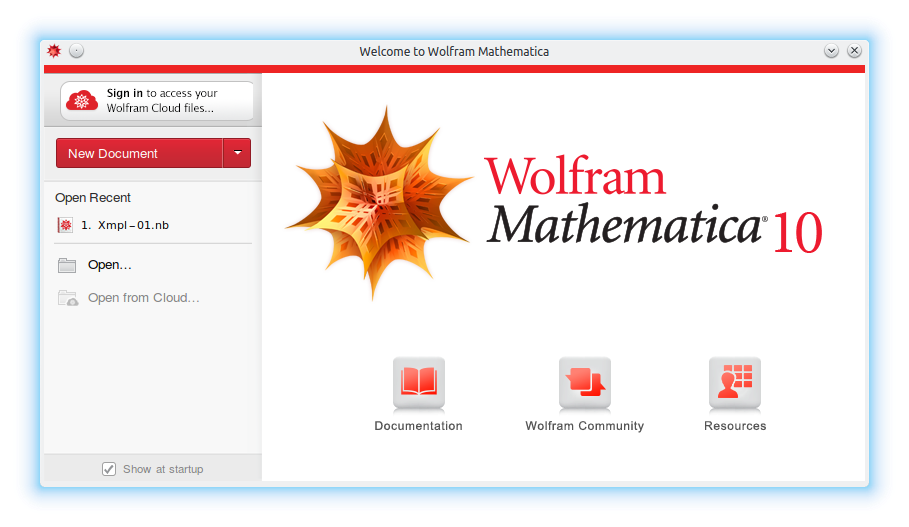
Task: Click the Mathematica spikey icon in title bar
Action: 54,51
